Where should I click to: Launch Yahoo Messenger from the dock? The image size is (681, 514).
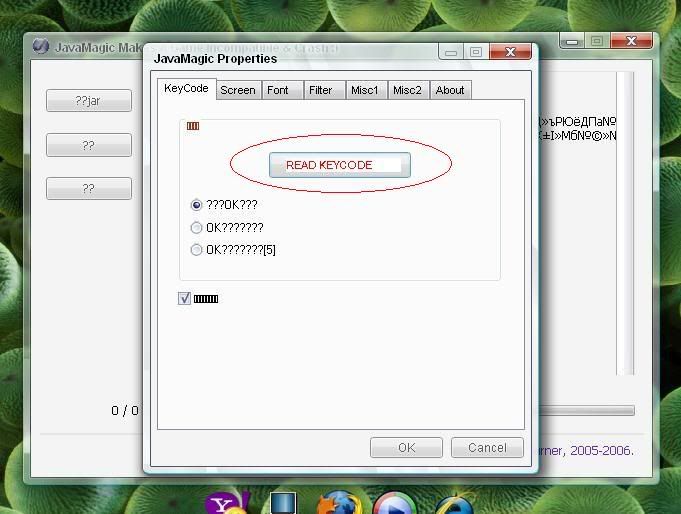[227, 503]
